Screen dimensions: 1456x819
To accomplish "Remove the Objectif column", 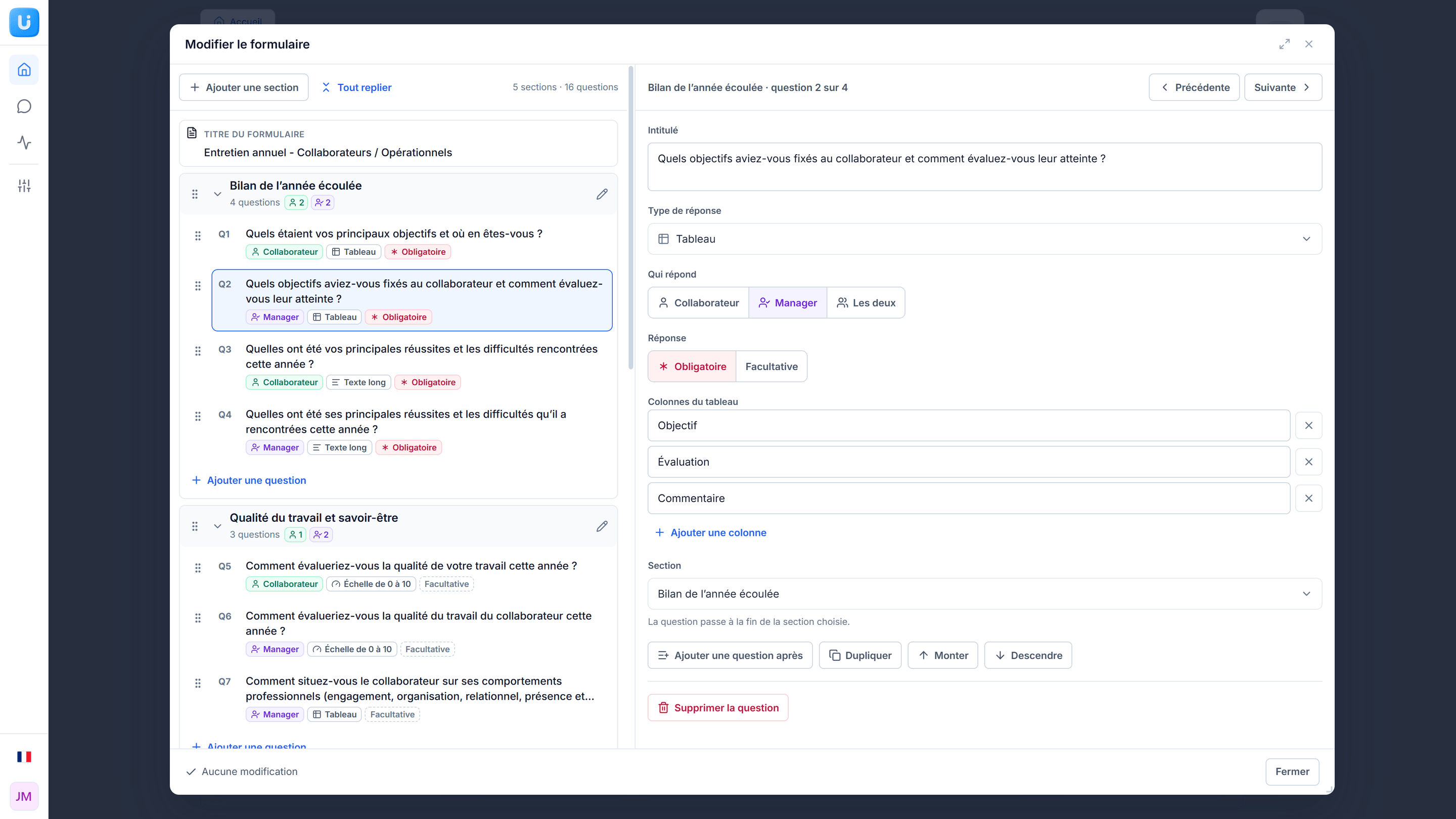I will 1308,426.
